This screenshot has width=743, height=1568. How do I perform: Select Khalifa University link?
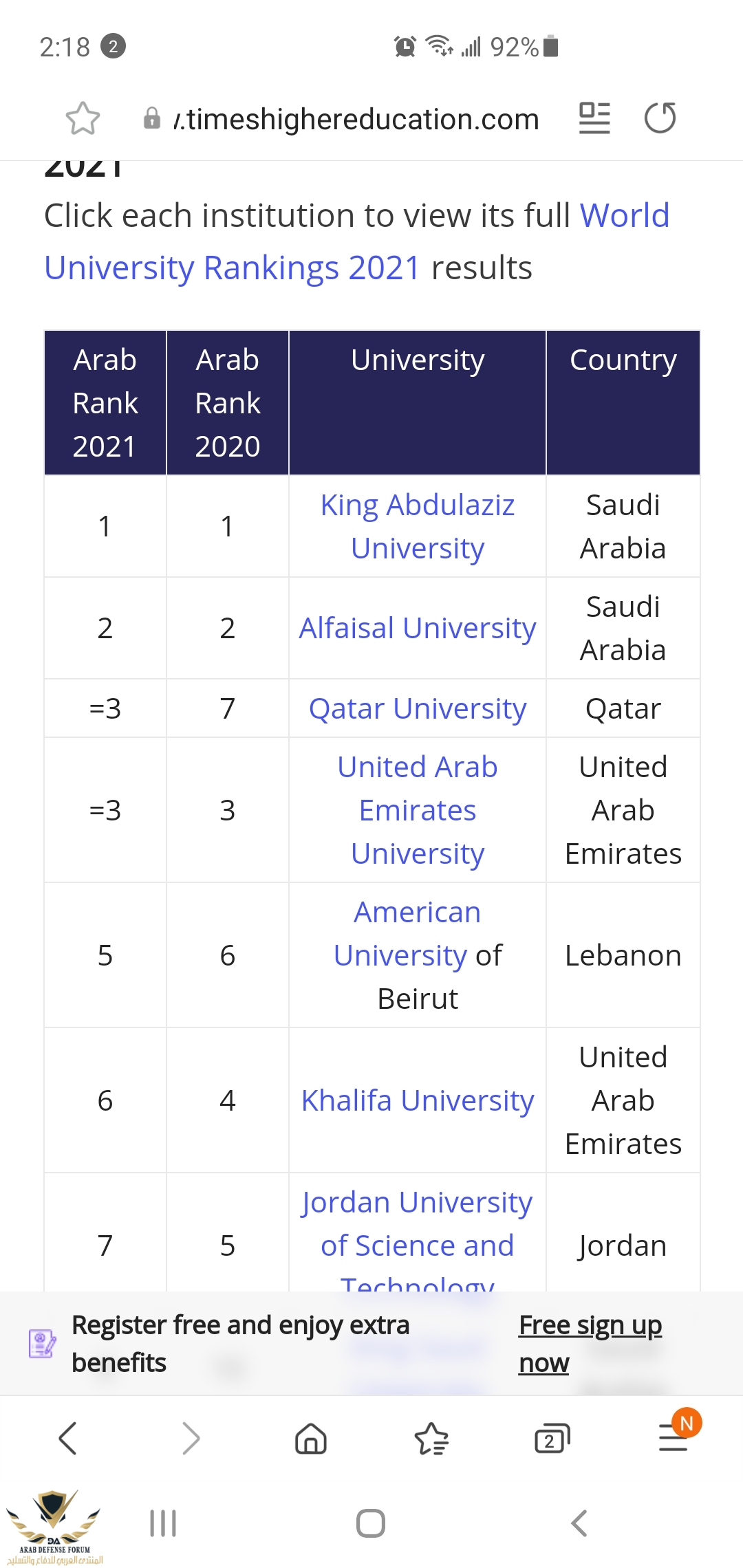click(x=418, y=1100)
